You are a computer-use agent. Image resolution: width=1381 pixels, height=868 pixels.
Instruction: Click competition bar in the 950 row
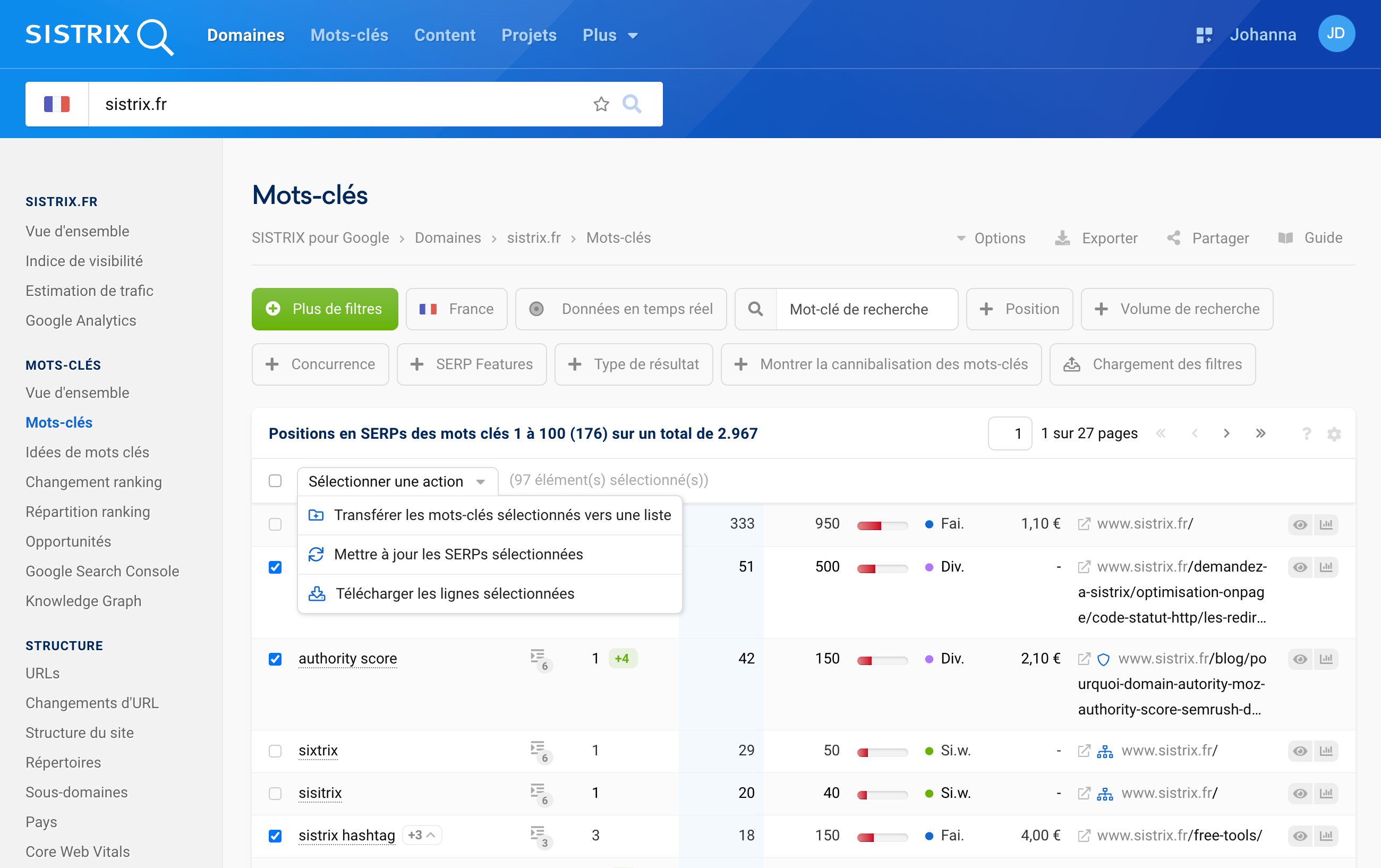click(x=882, y=525)
